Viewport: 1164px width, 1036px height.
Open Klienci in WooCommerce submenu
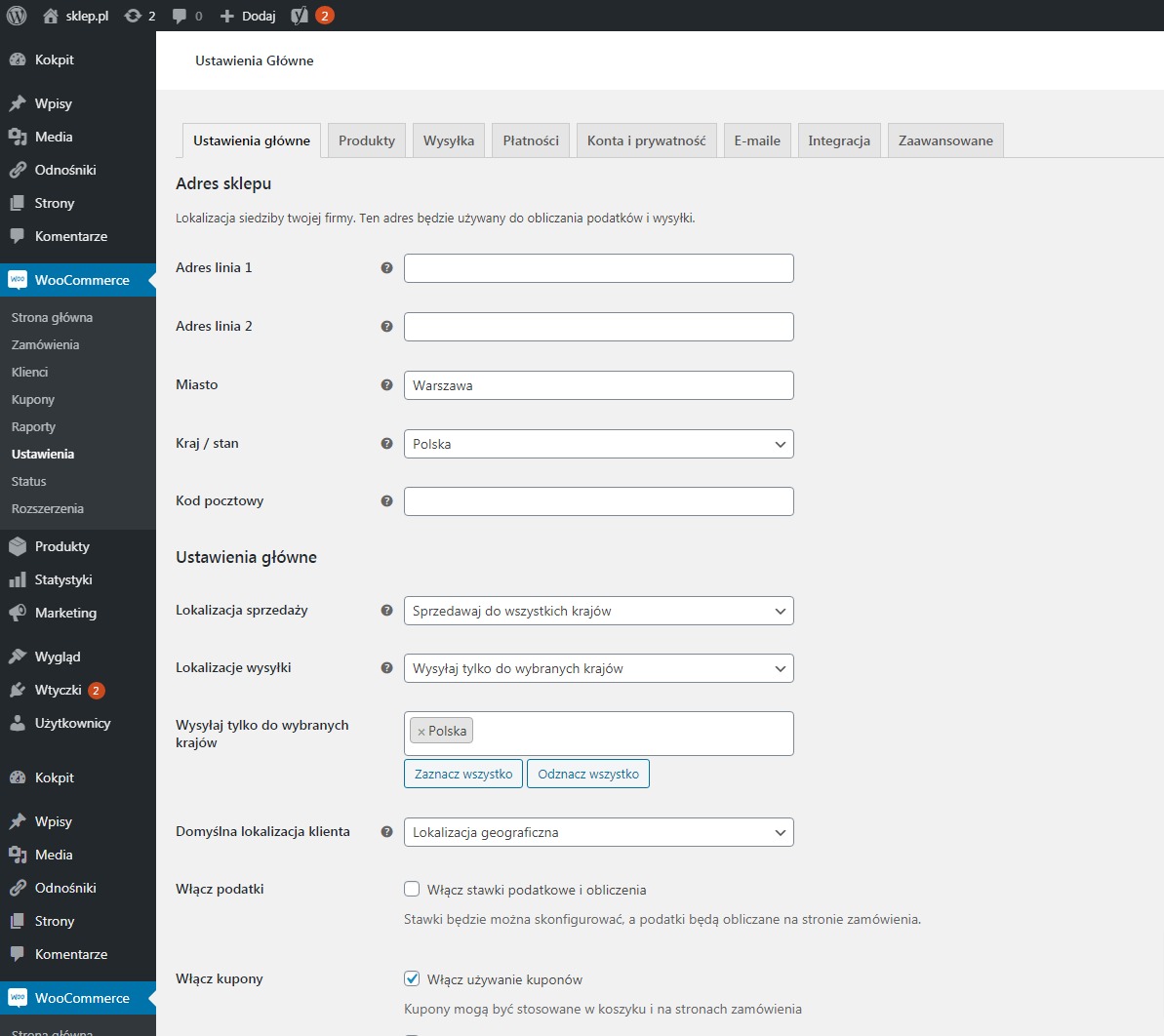tap(29, 372)
